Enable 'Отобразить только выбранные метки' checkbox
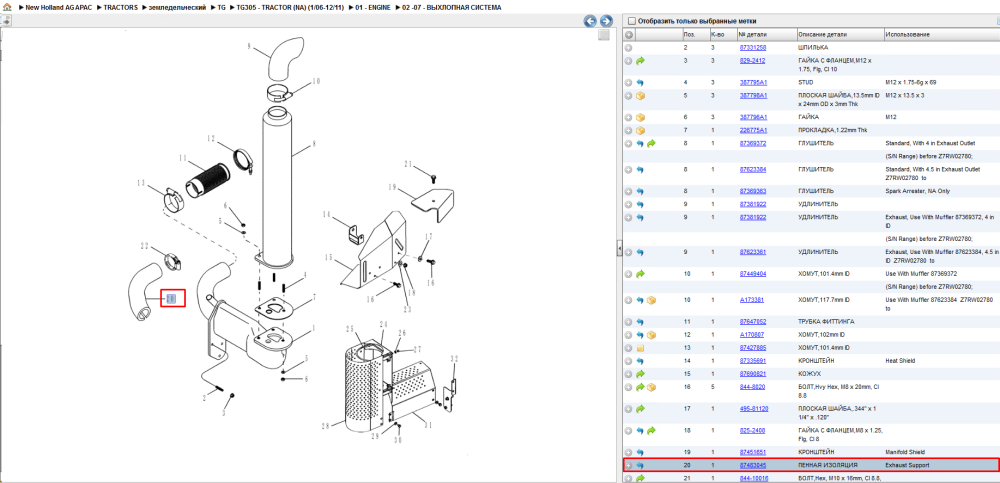This screenshot has width=1000, height=483. pyautogui.click(x=633, y=21)
